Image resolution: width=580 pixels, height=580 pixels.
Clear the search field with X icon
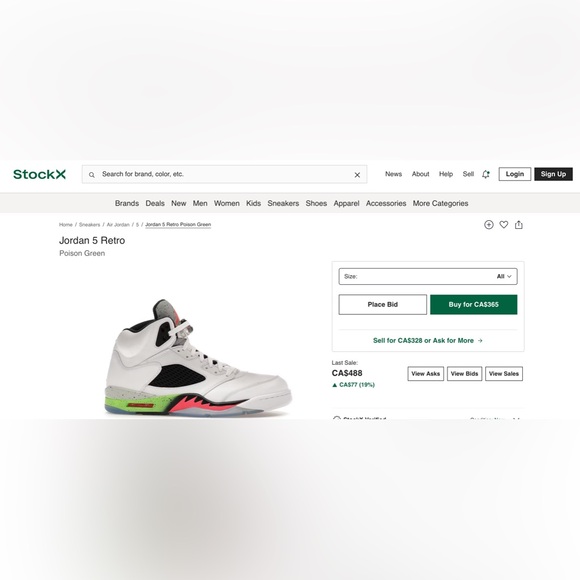(x=357, y=175)
